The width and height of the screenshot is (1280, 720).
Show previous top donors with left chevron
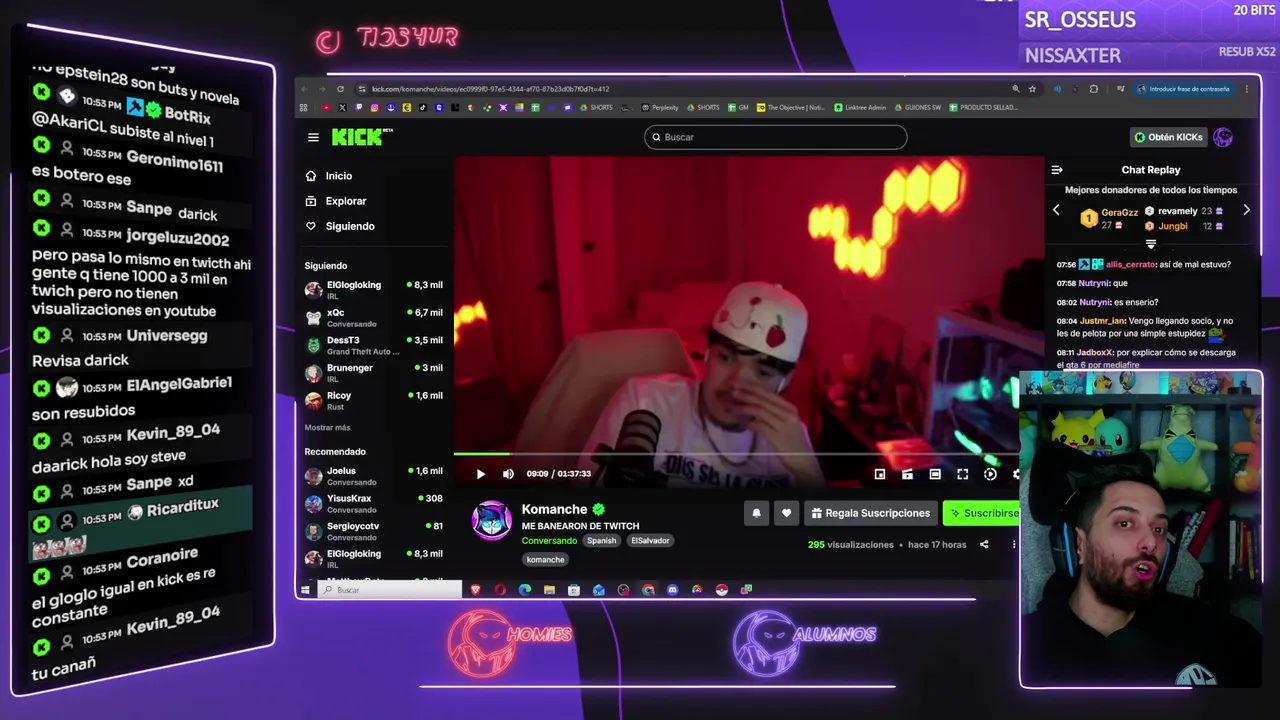[1056, 210]
